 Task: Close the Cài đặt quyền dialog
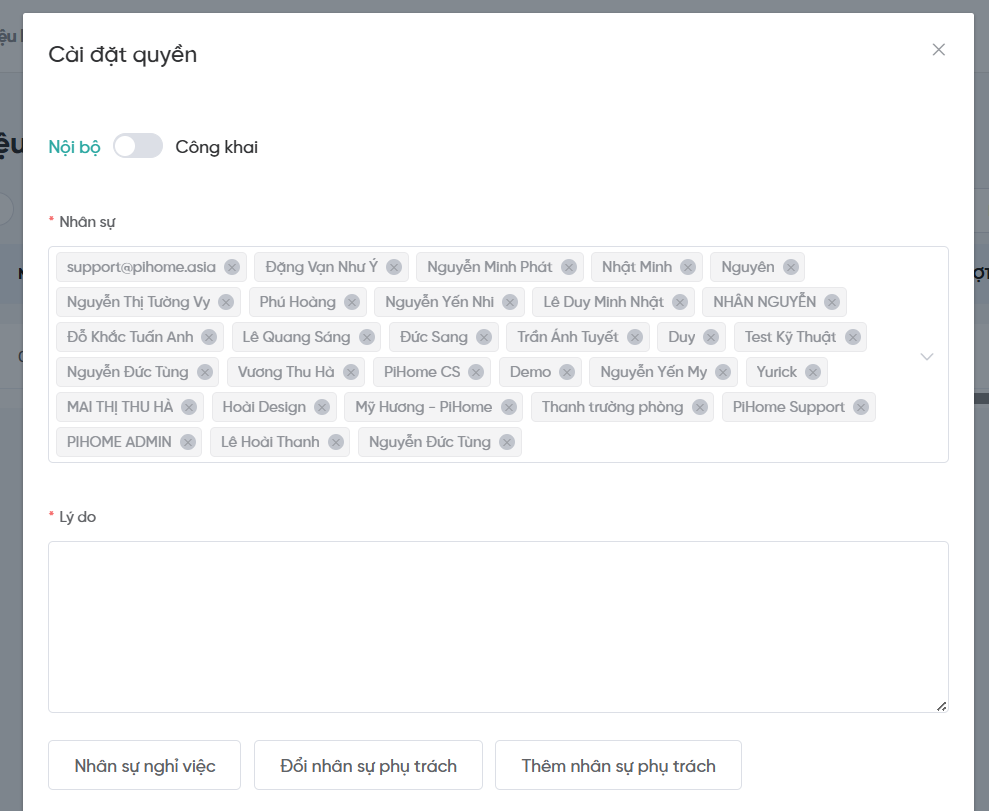(x=938, y=50)
